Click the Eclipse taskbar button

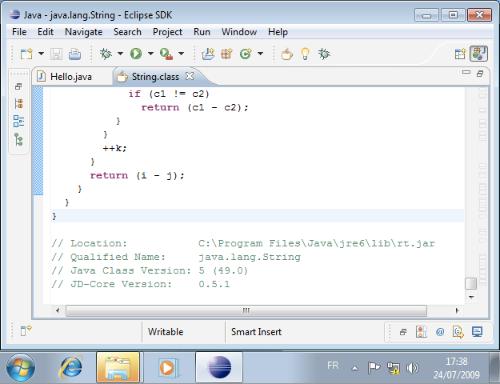tap(219, 367)
